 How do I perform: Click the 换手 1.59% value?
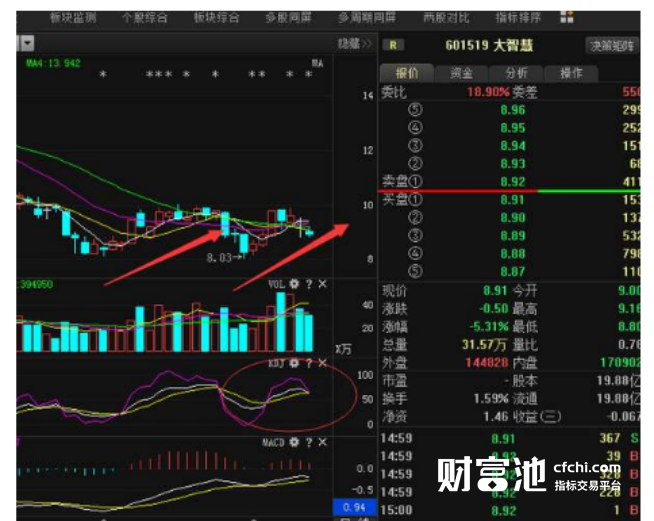tap(491, 399)
